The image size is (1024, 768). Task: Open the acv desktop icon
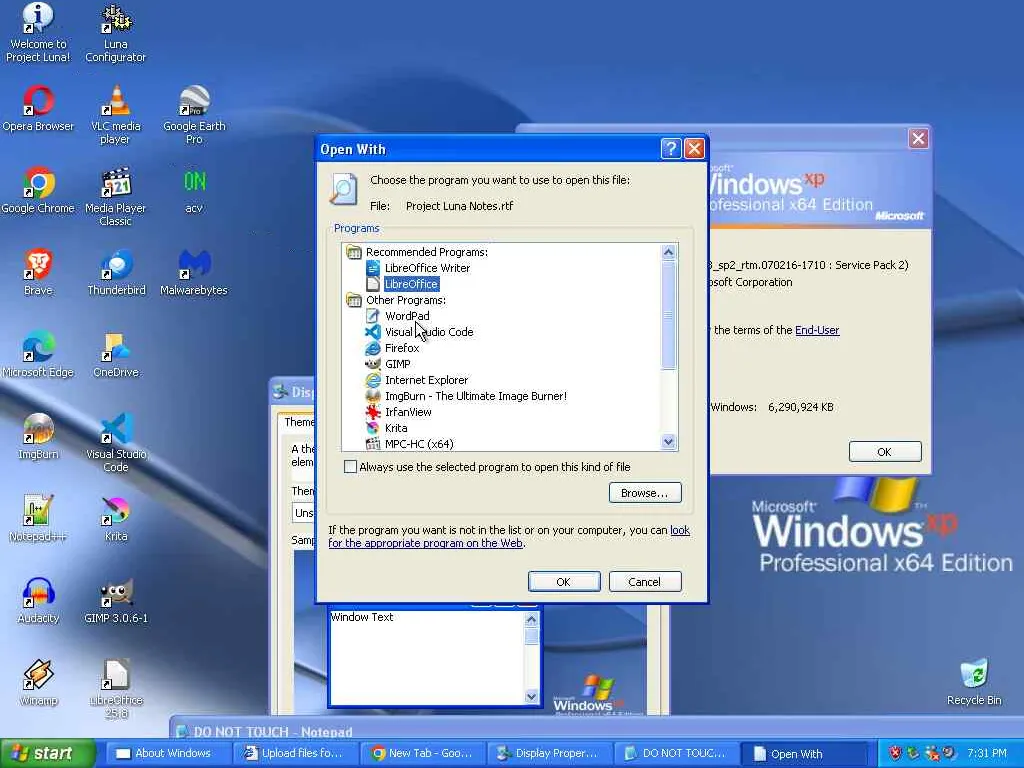click(x=194, y=191)
